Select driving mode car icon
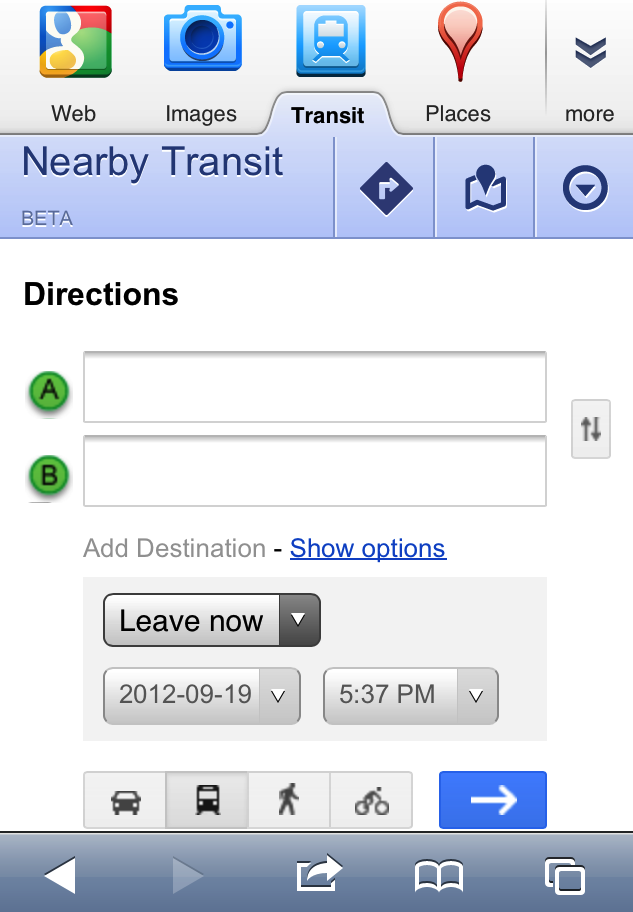 pos(125,800)
